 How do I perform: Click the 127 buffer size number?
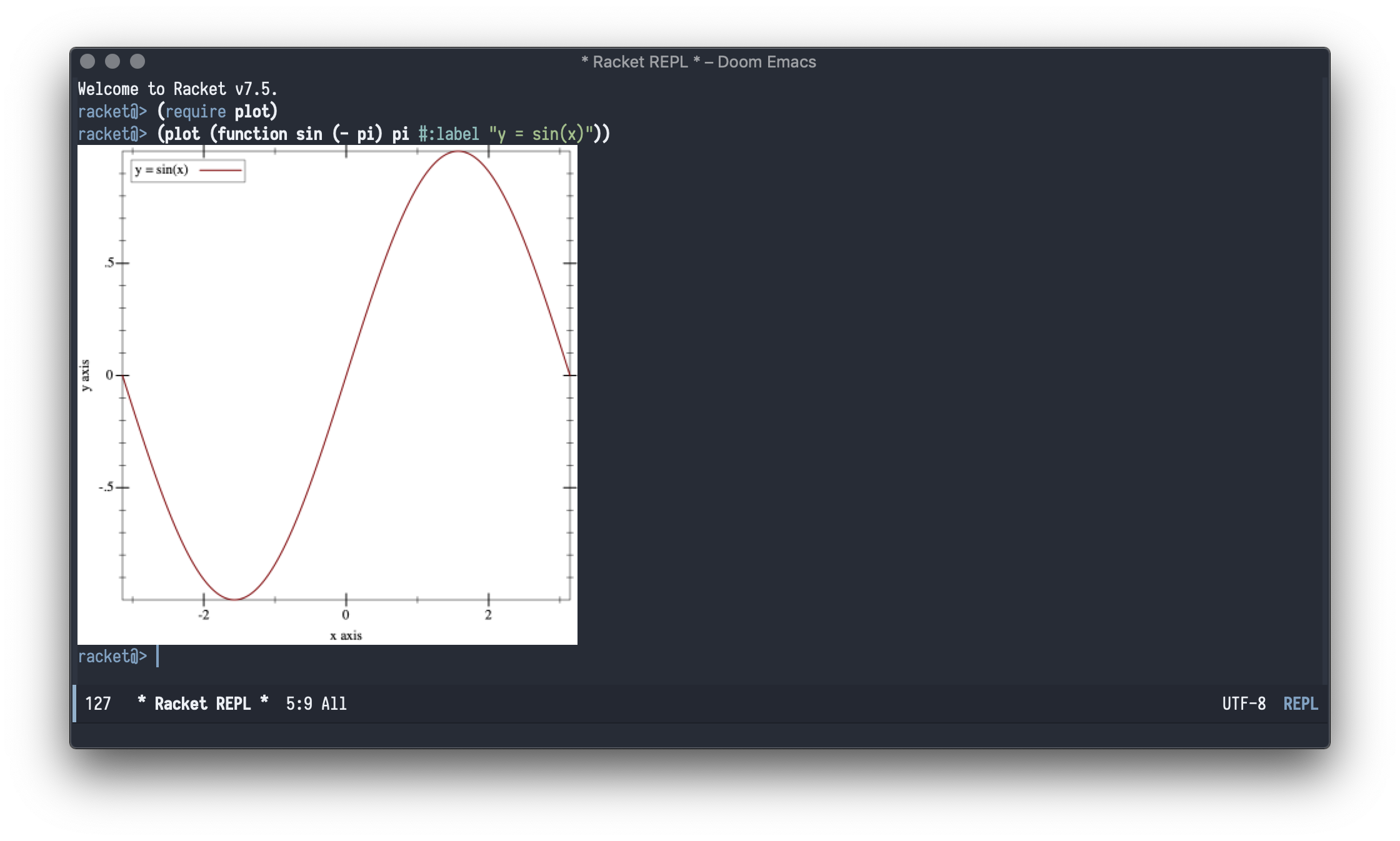point(98,704)
